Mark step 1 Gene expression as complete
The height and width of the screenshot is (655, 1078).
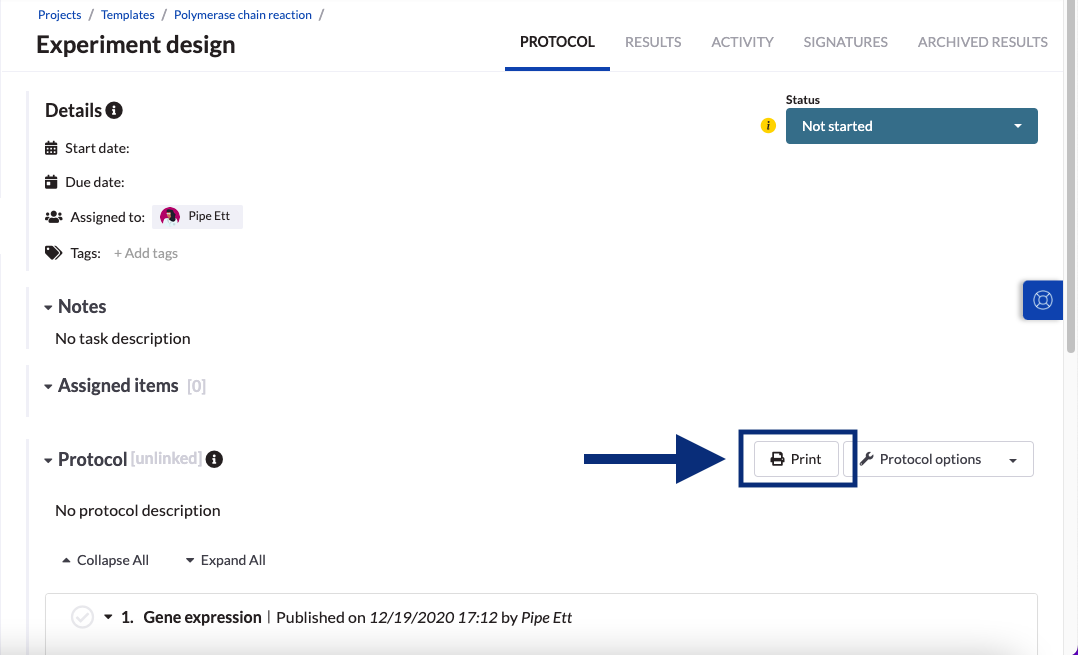83,617
